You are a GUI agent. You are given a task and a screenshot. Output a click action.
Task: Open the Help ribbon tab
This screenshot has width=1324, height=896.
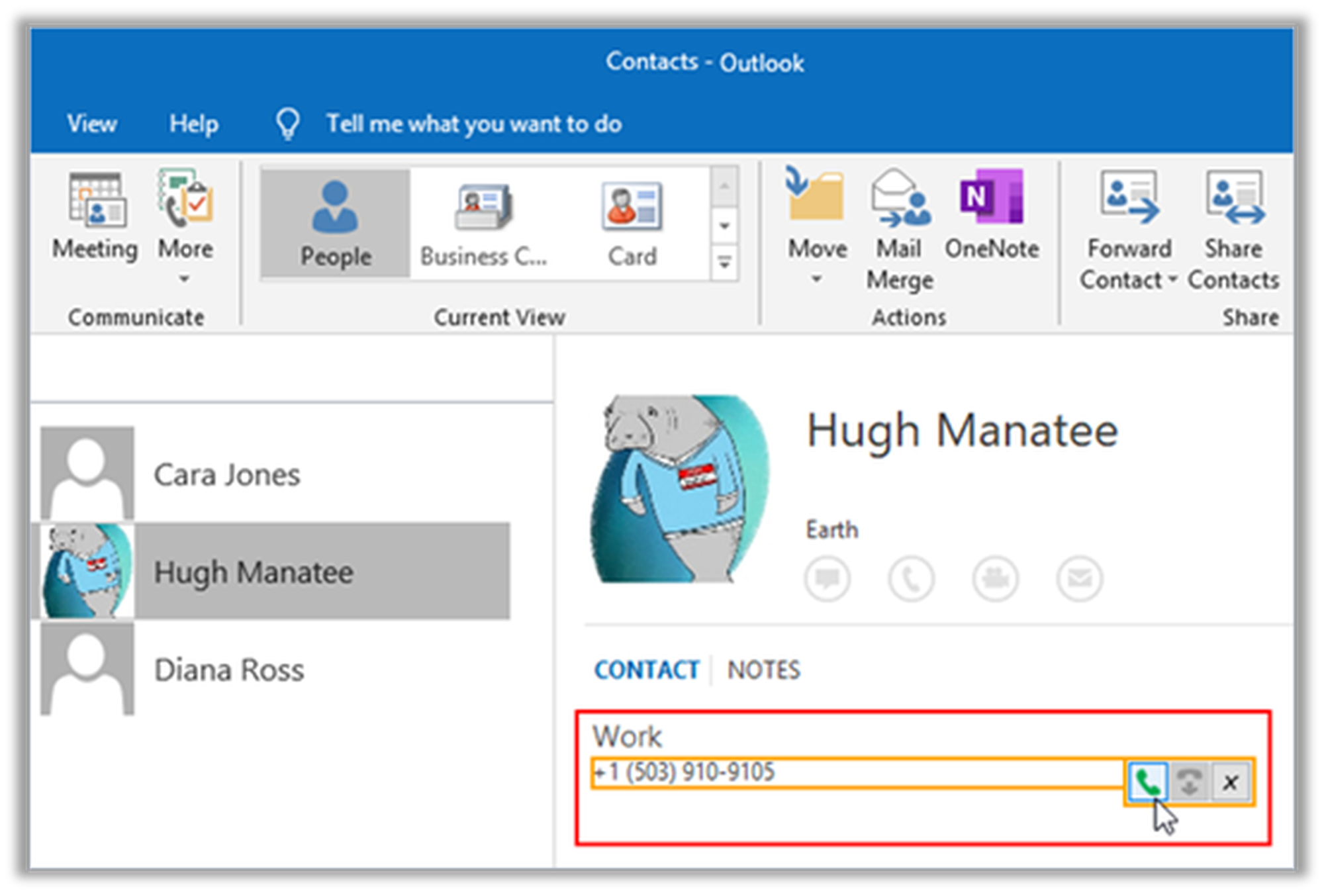193,124
